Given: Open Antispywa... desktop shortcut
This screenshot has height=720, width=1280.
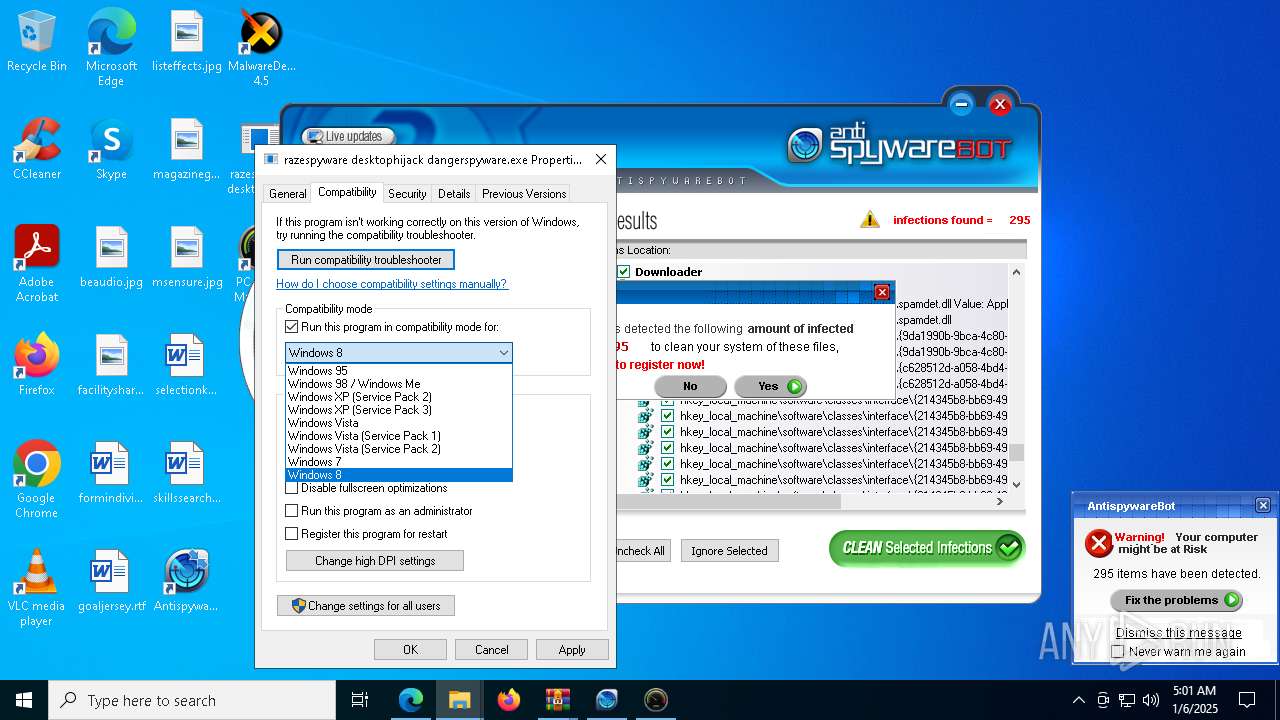Looking at the screenshot, I should click(186, 581).
